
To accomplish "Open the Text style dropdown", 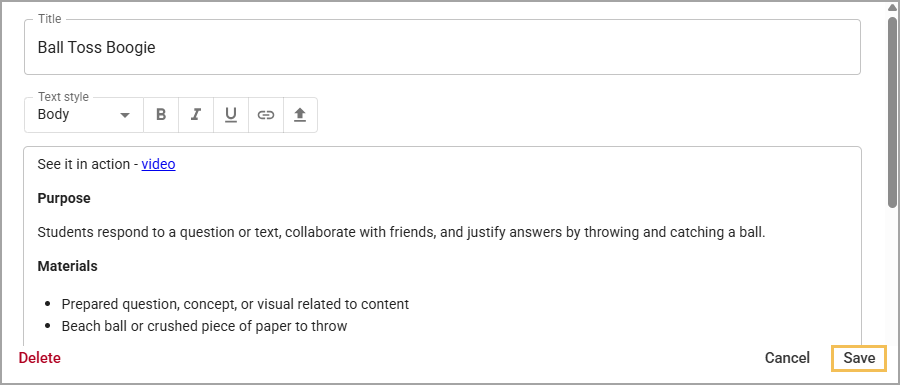I will 84,115.
